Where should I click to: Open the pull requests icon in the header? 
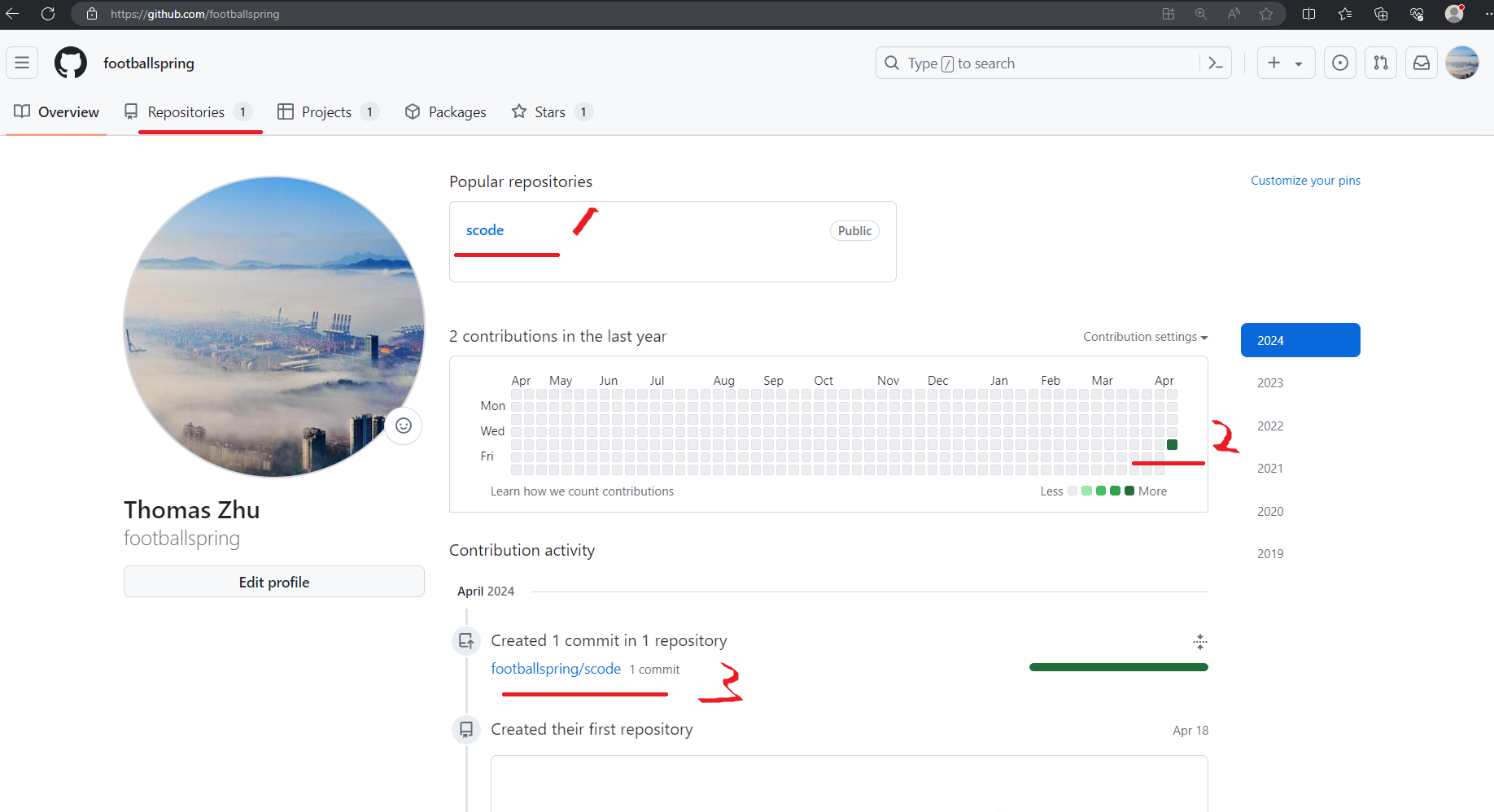pyautogui.click(x=1380, y=63)
